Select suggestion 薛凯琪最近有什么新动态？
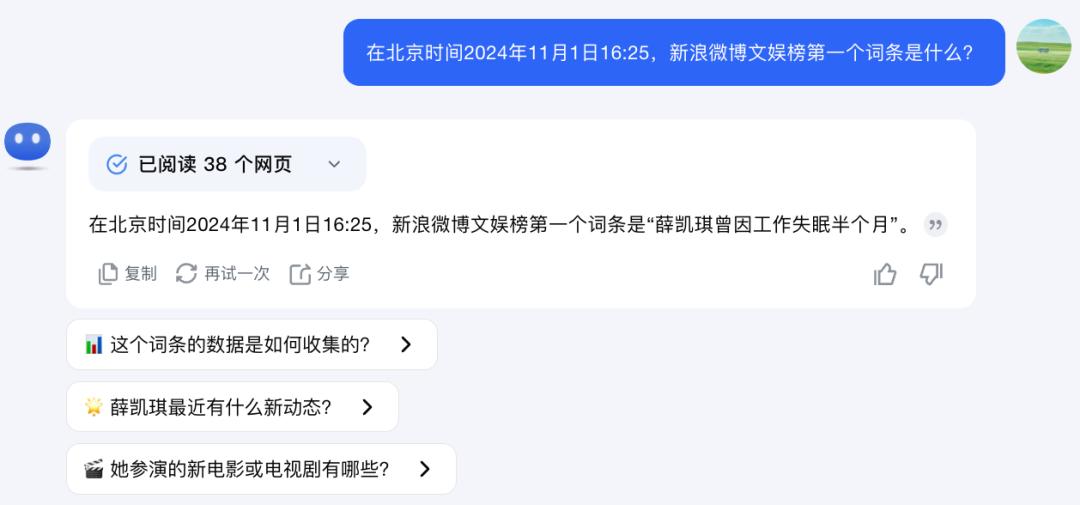This screenshot has height=505, width=1080. coord(221,407)
